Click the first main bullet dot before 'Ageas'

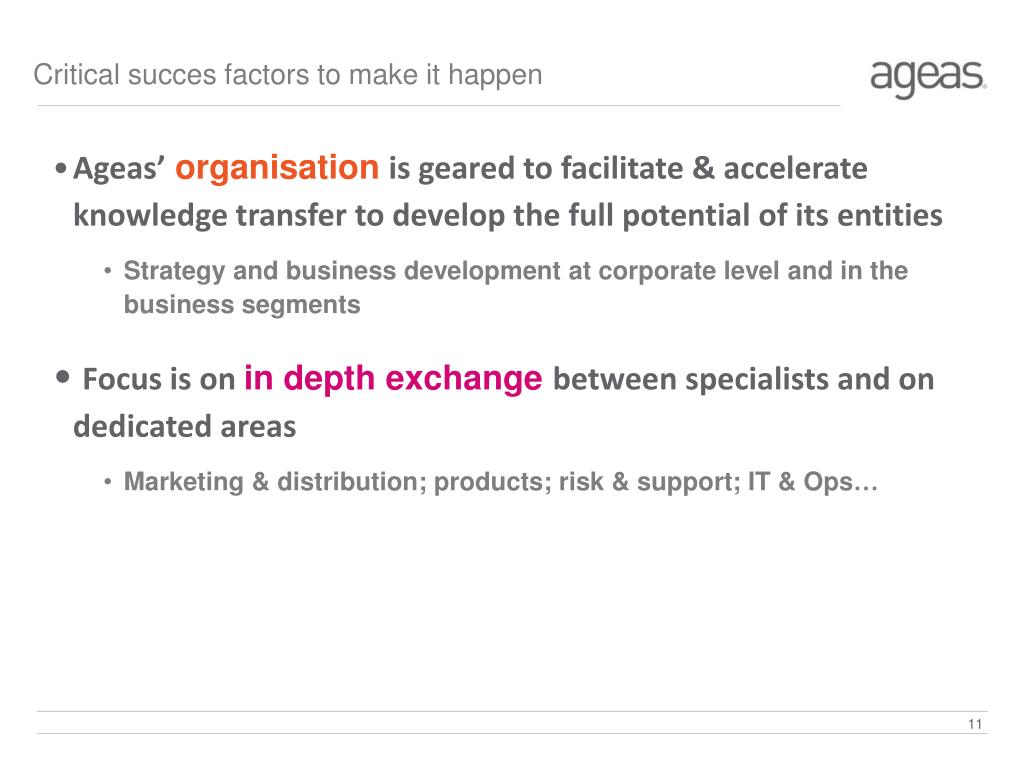61,169
